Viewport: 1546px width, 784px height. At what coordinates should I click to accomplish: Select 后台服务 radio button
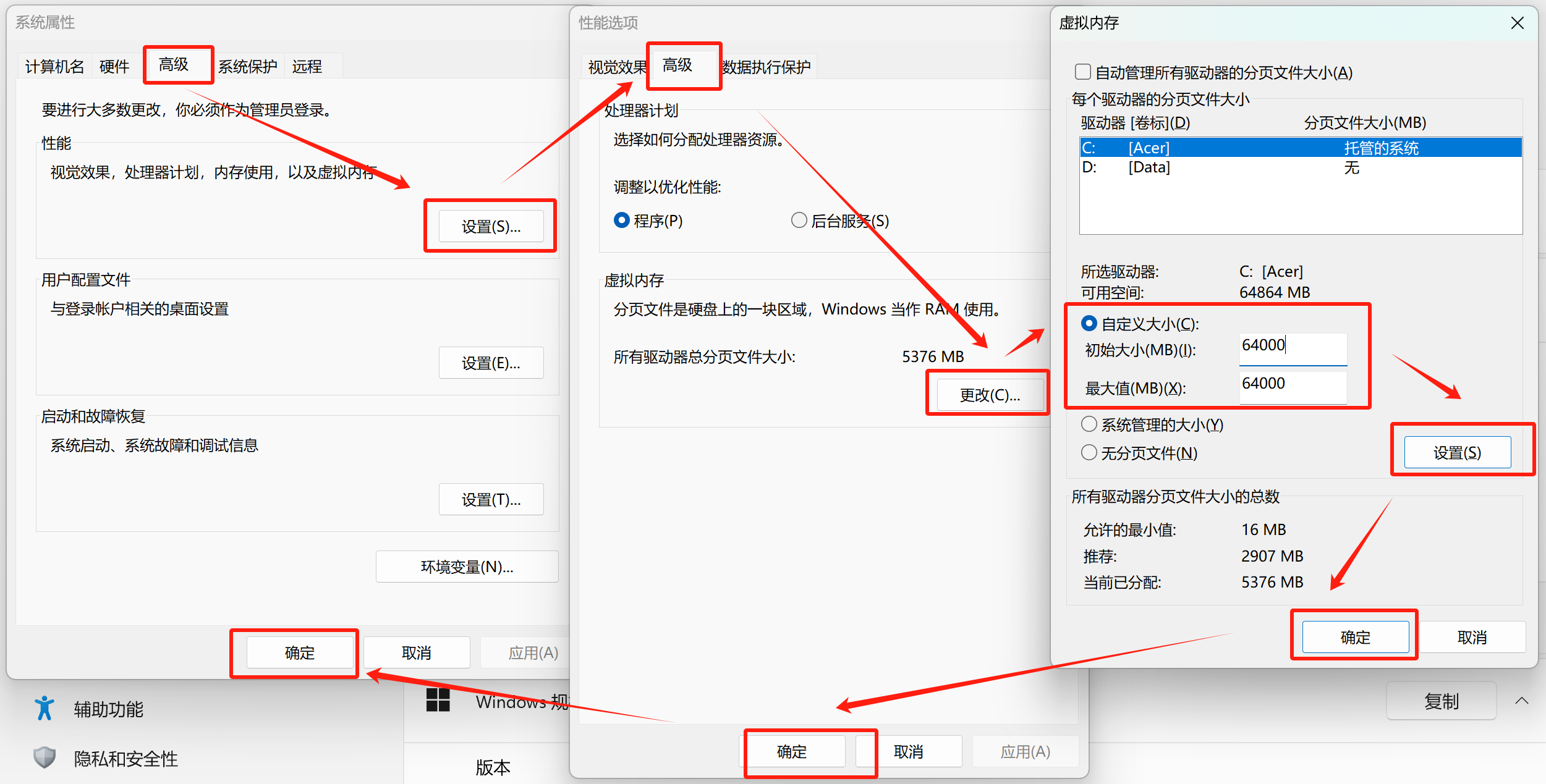click(x=799, y=221)
